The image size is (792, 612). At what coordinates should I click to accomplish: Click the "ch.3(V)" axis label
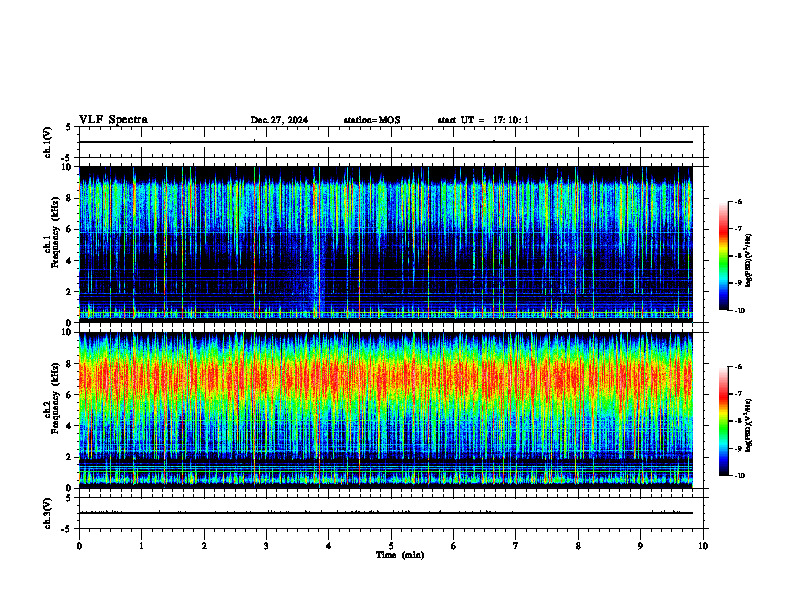[48, 513]
